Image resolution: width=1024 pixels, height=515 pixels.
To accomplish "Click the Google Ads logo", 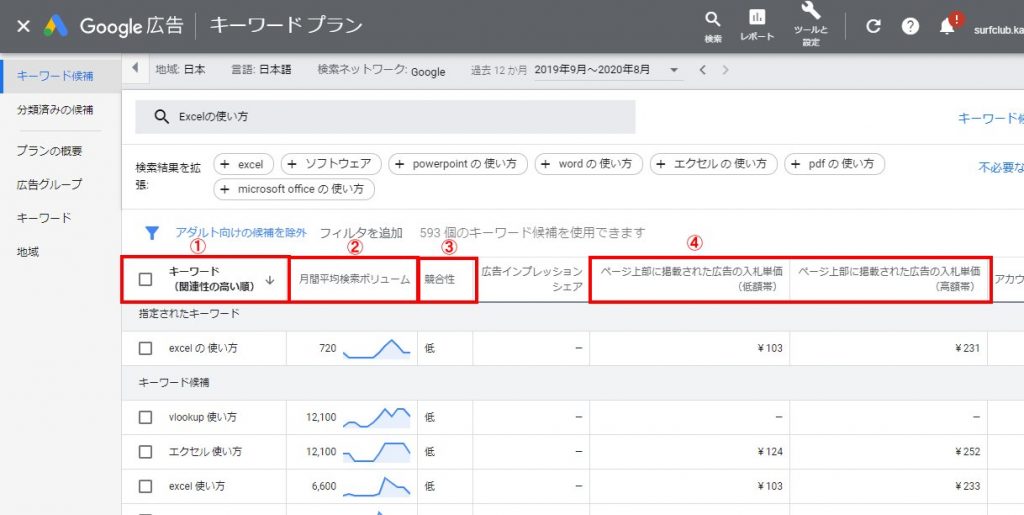I will (x=56, y=26).
